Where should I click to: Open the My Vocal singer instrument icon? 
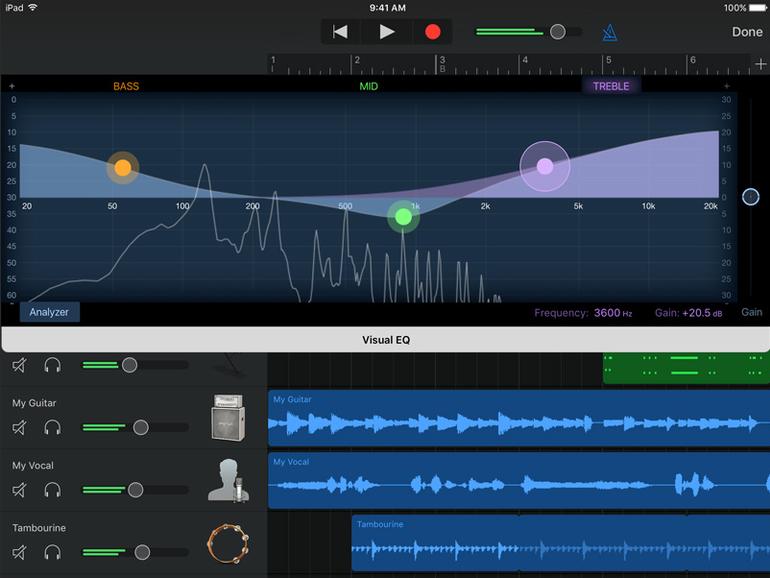click(228, 480)
